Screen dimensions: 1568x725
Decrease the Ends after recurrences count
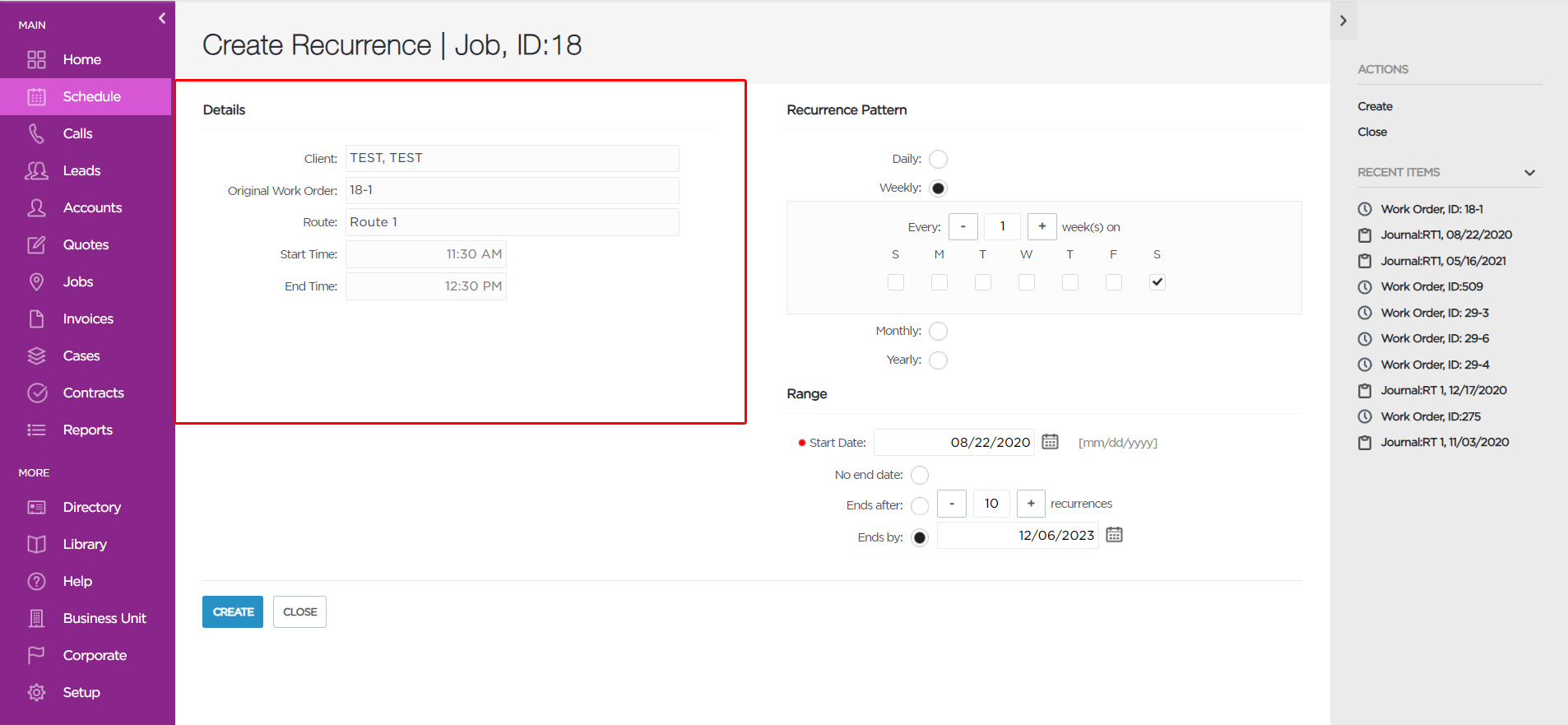coord(952,504)
